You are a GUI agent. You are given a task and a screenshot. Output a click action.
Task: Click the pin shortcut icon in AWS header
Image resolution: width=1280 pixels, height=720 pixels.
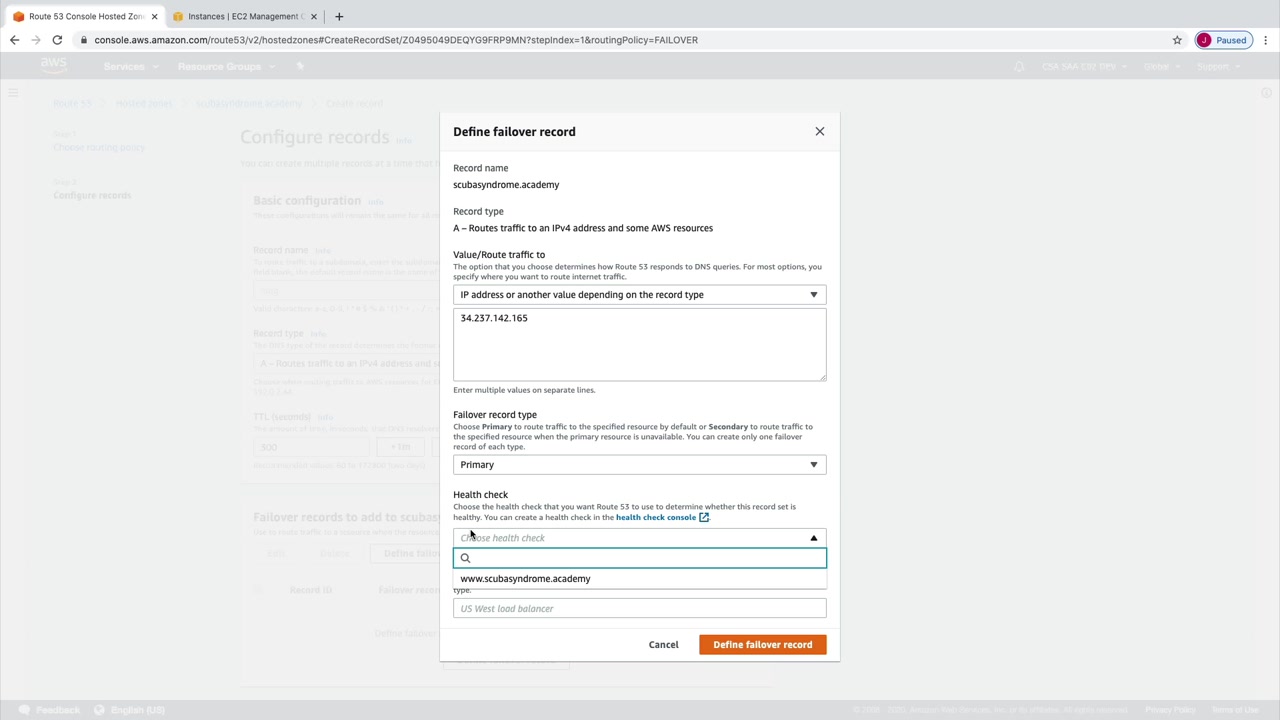300,67
